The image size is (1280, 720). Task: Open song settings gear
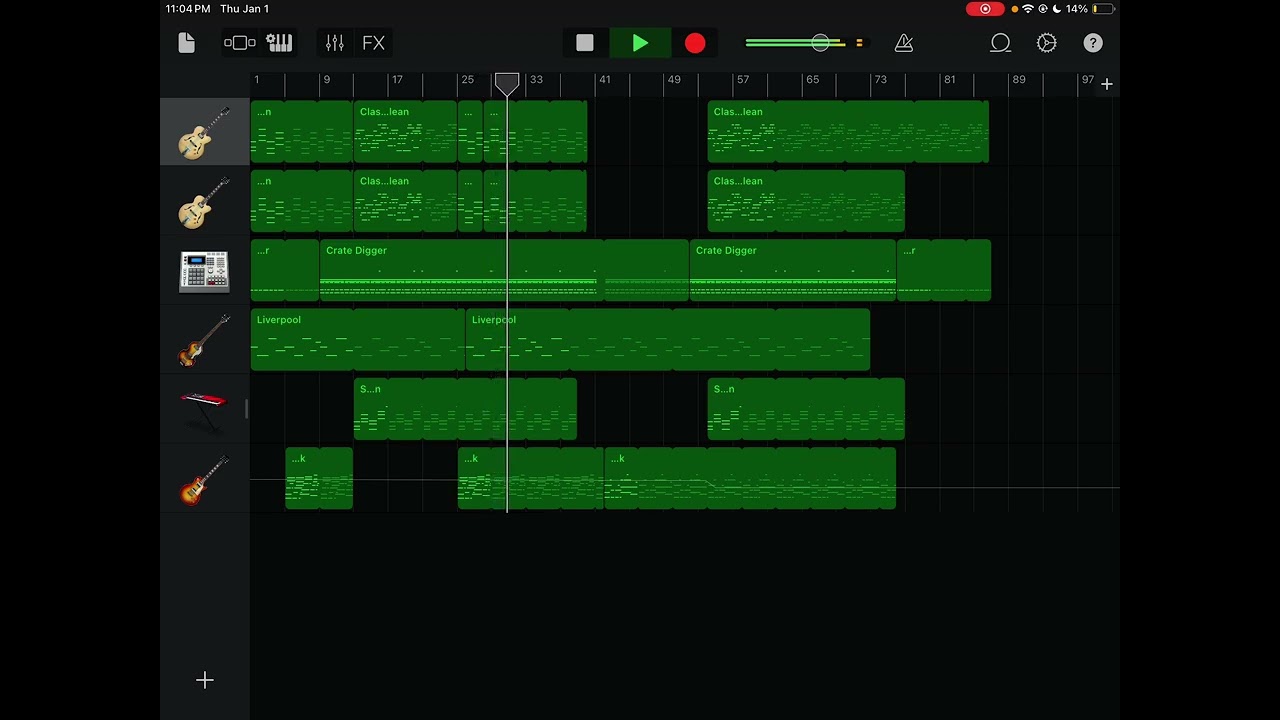click(1047, 43)
